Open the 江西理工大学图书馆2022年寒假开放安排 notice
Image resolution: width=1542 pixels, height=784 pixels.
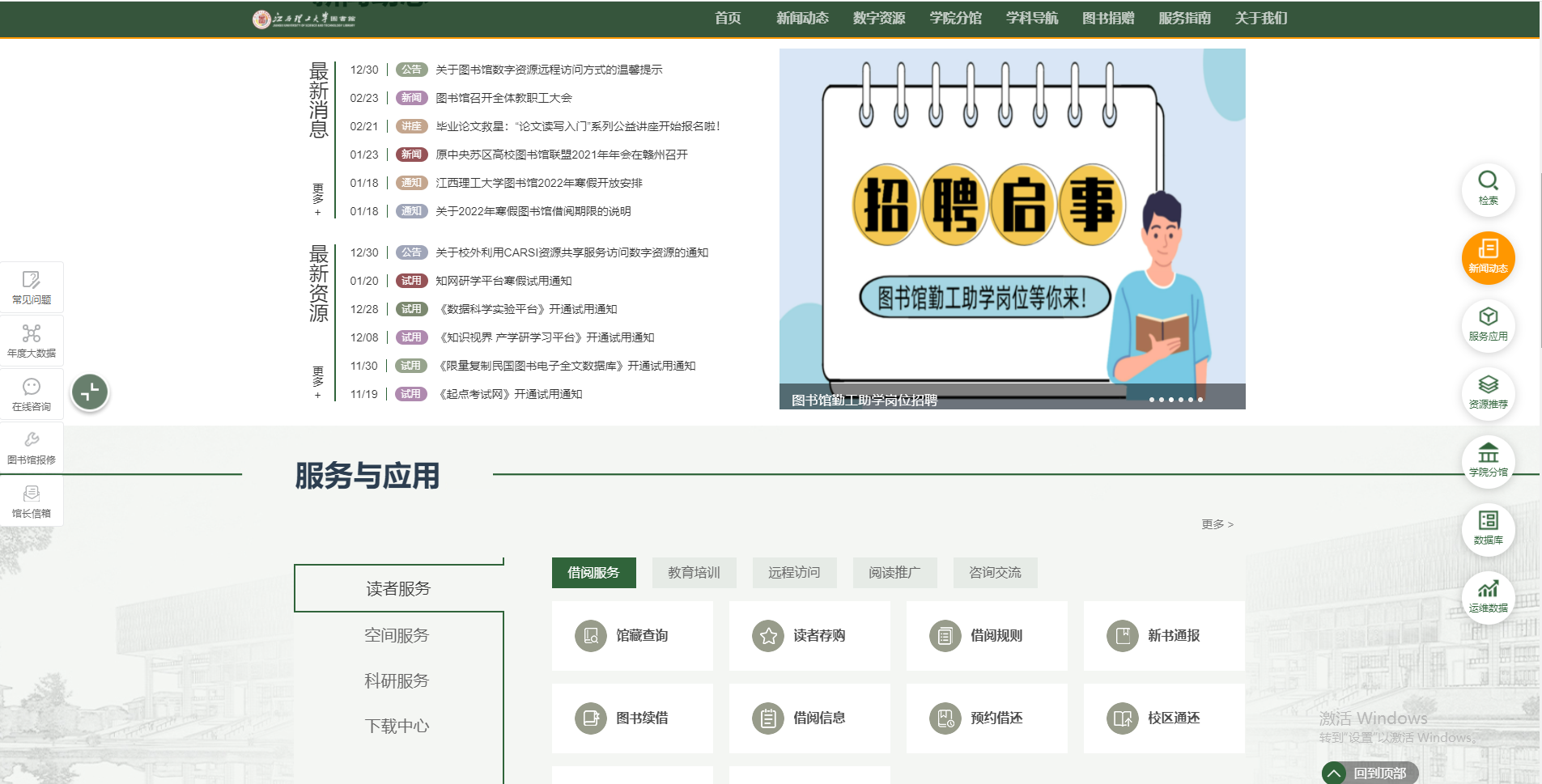(x=538, y=183)
